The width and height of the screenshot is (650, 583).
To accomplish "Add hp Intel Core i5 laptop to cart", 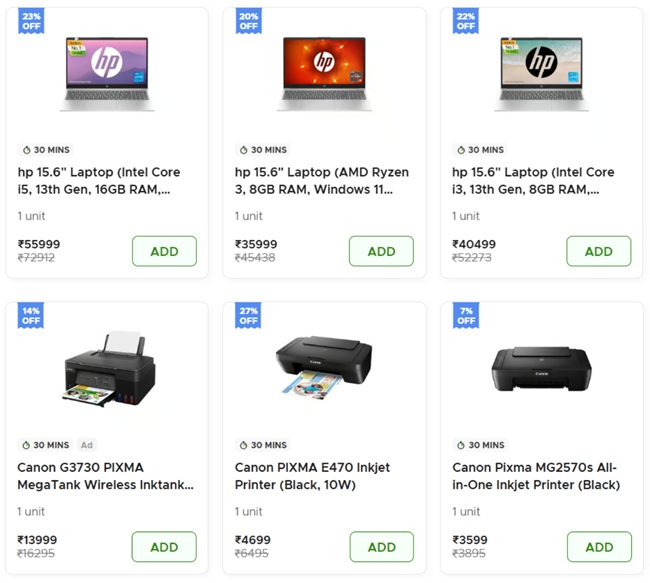I will pyautogui.click(x=164, y=251).
